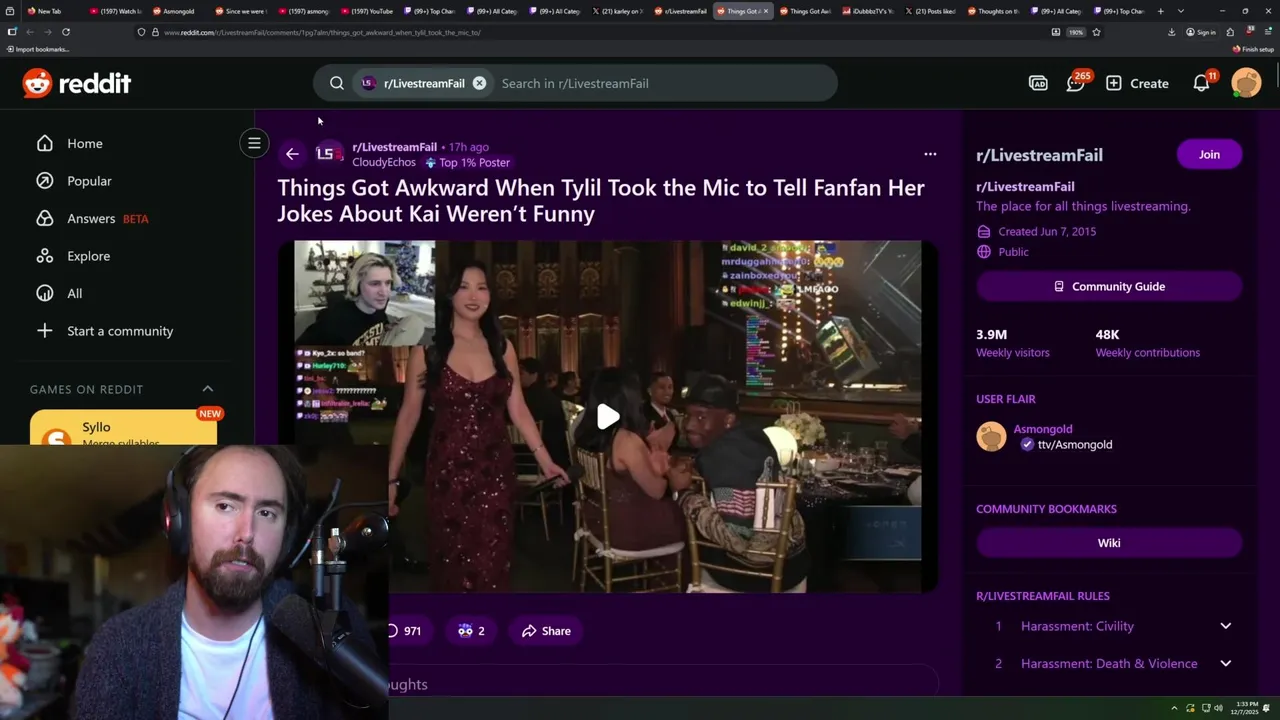Click the Asmongold flair avatar

(991, 437)
